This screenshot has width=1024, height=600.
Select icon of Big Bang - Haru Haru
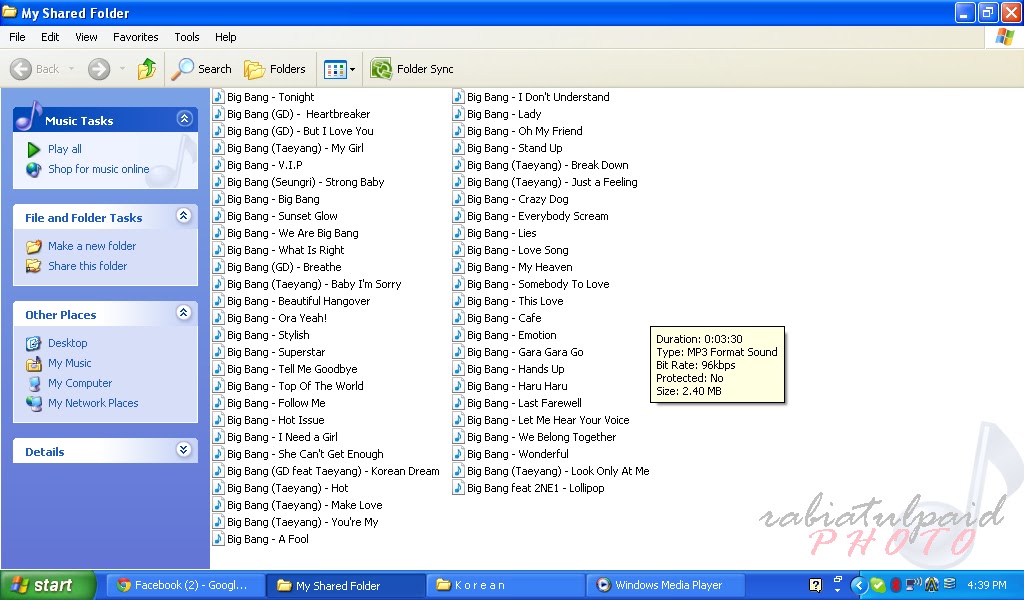pyautogui.click(x=458, y=387)
